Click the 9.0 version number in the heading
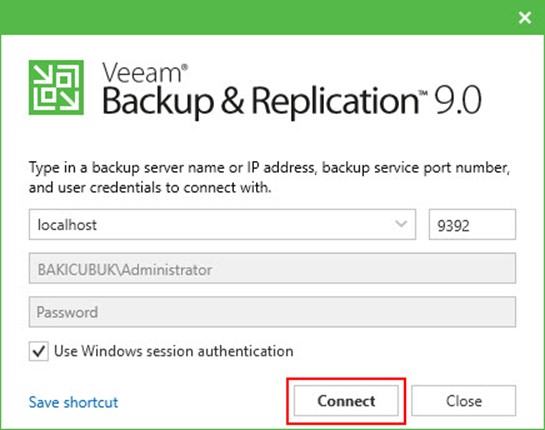Viewport: 545px width, 430px height. tap(458, 101)
